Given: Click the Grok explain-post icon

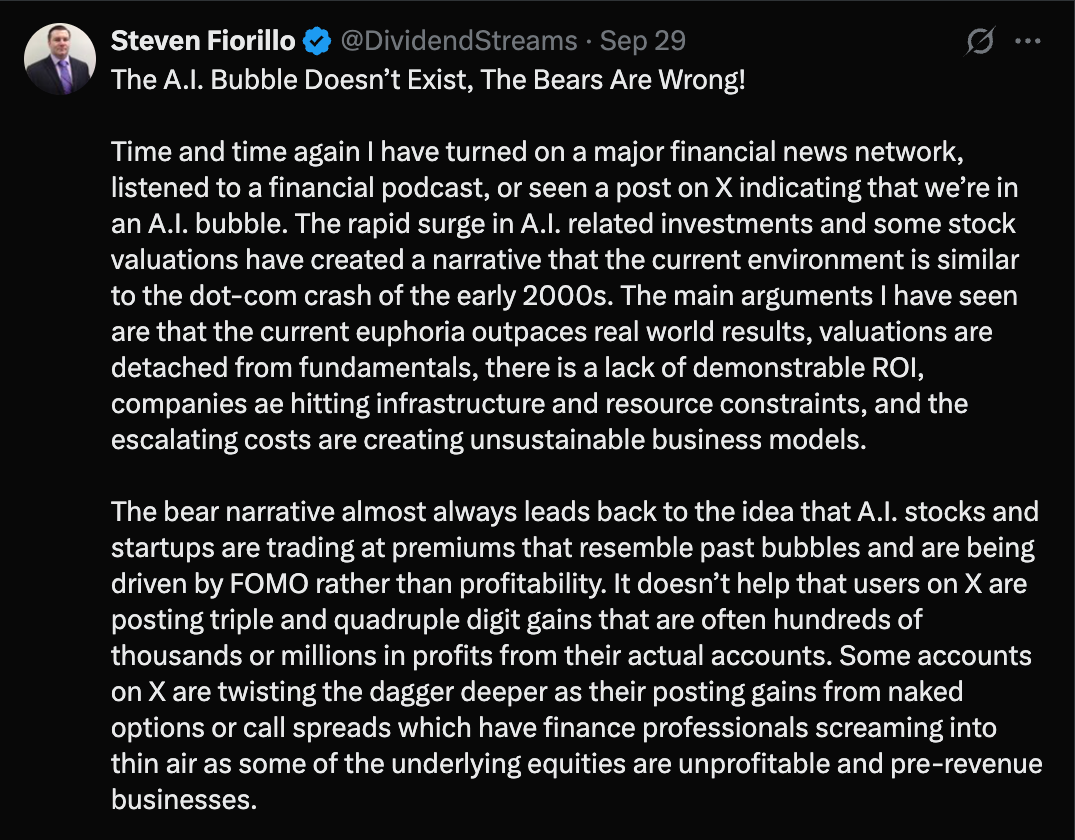Looking at the screenshot, I should (980, 42).
